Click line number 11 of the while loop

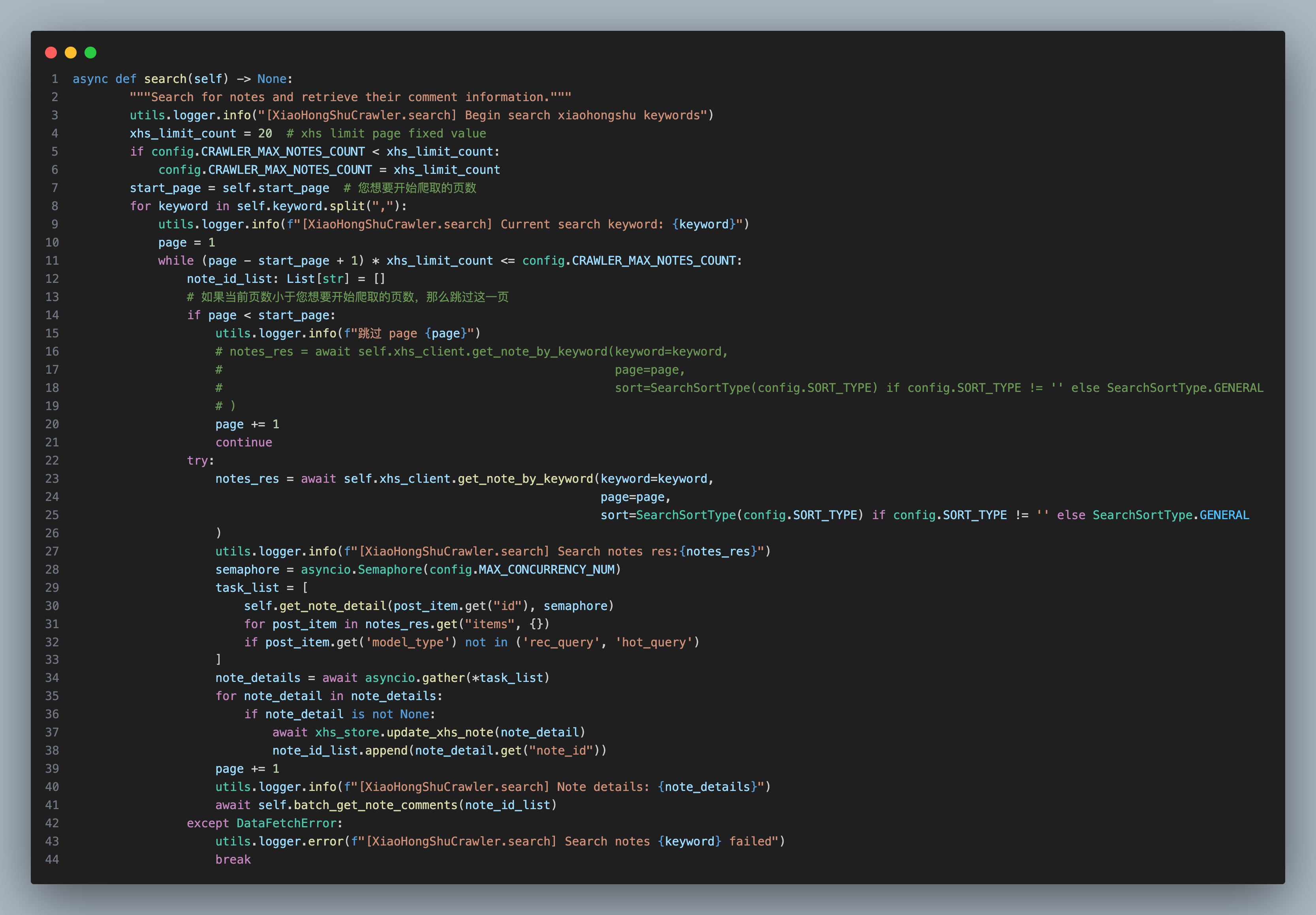pos(52,261)
